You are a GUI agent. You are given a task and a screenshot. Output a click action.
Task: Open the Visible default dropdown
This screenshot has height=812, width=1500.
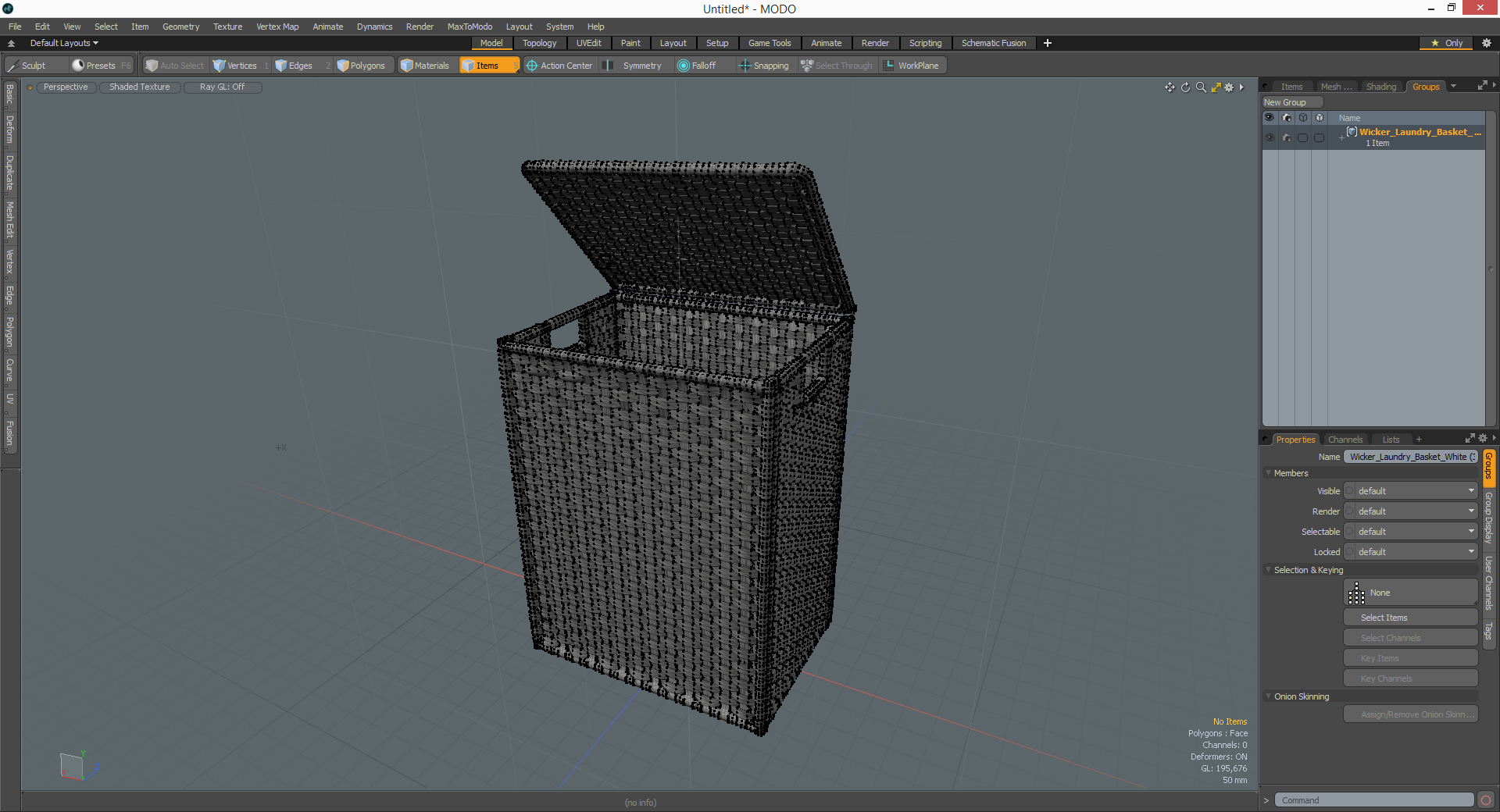point(1416,491)
